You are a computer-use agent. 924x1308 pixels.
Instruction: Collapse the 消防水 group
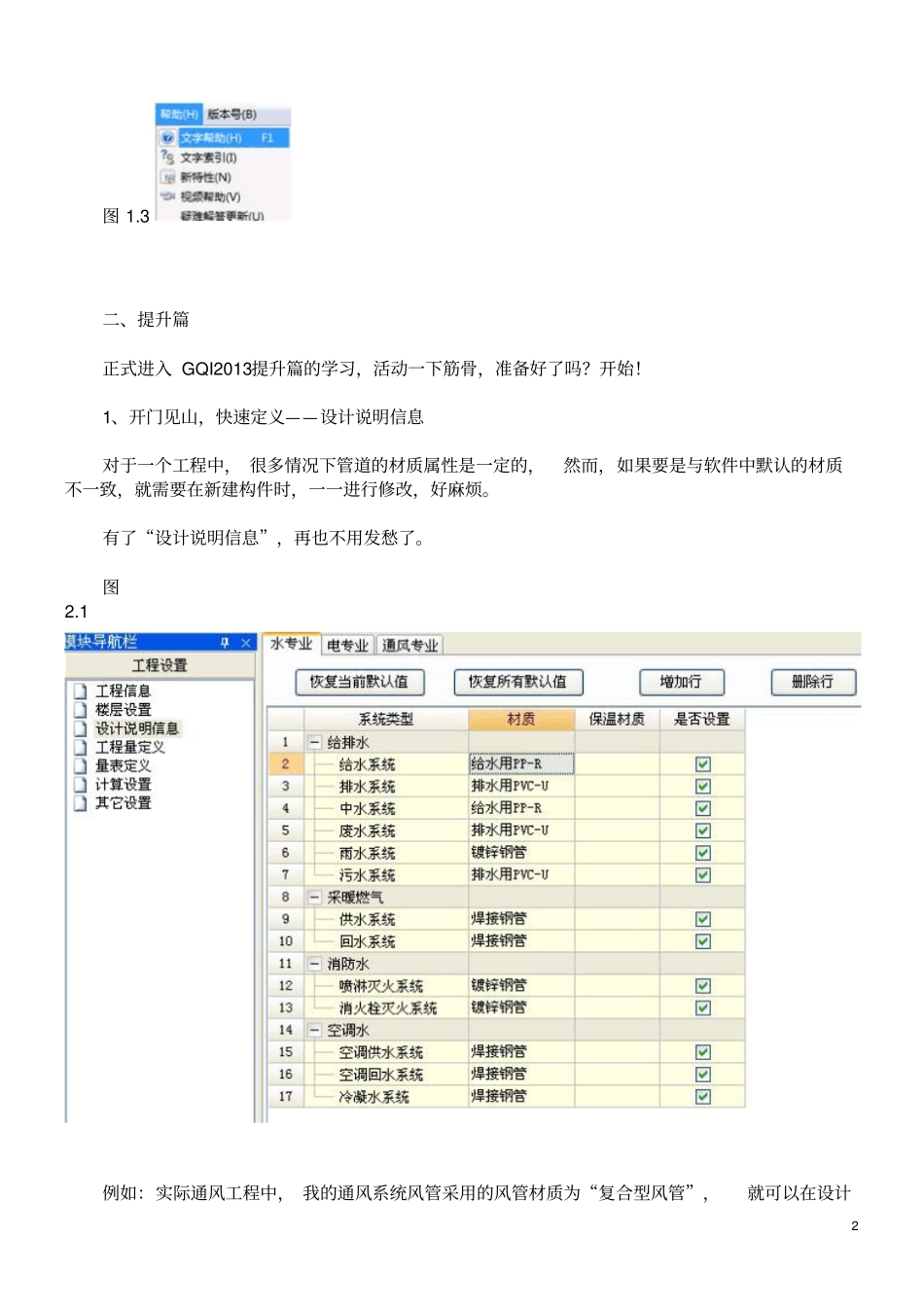(315, 964)
